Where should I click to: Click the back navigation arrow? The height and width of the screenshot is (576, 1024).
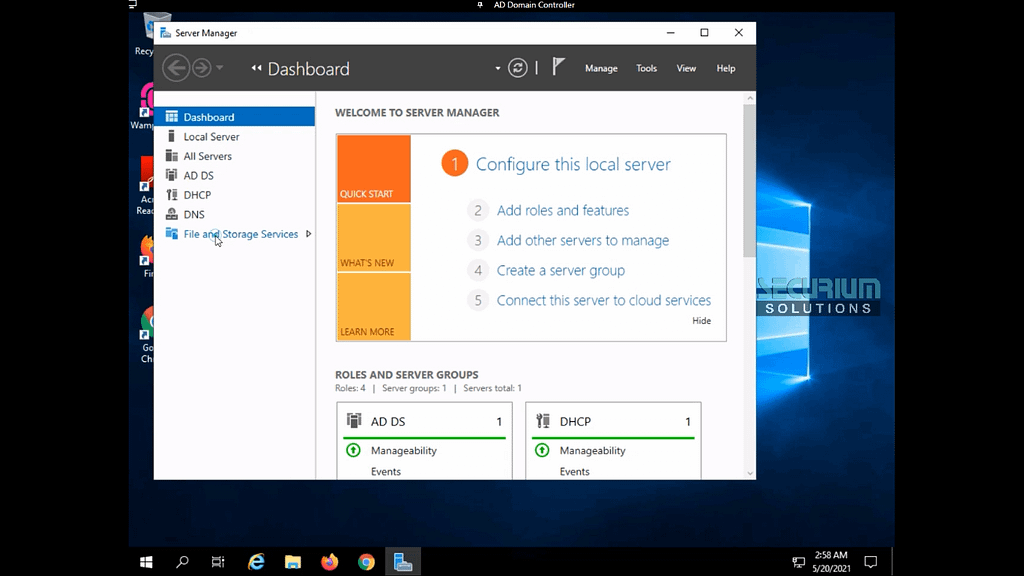click(x=176, y=68)
